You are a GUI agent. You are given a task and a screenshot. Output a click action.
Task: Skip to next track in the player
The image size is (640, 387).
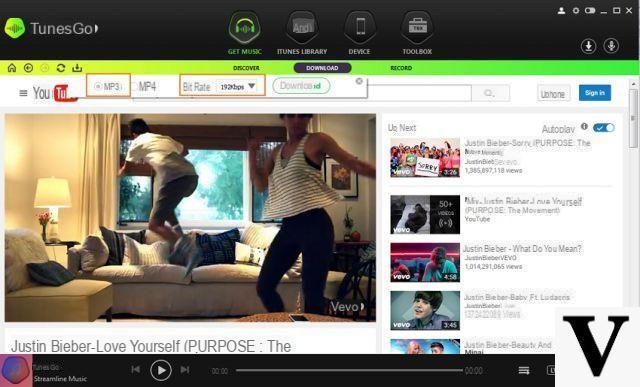185,370
